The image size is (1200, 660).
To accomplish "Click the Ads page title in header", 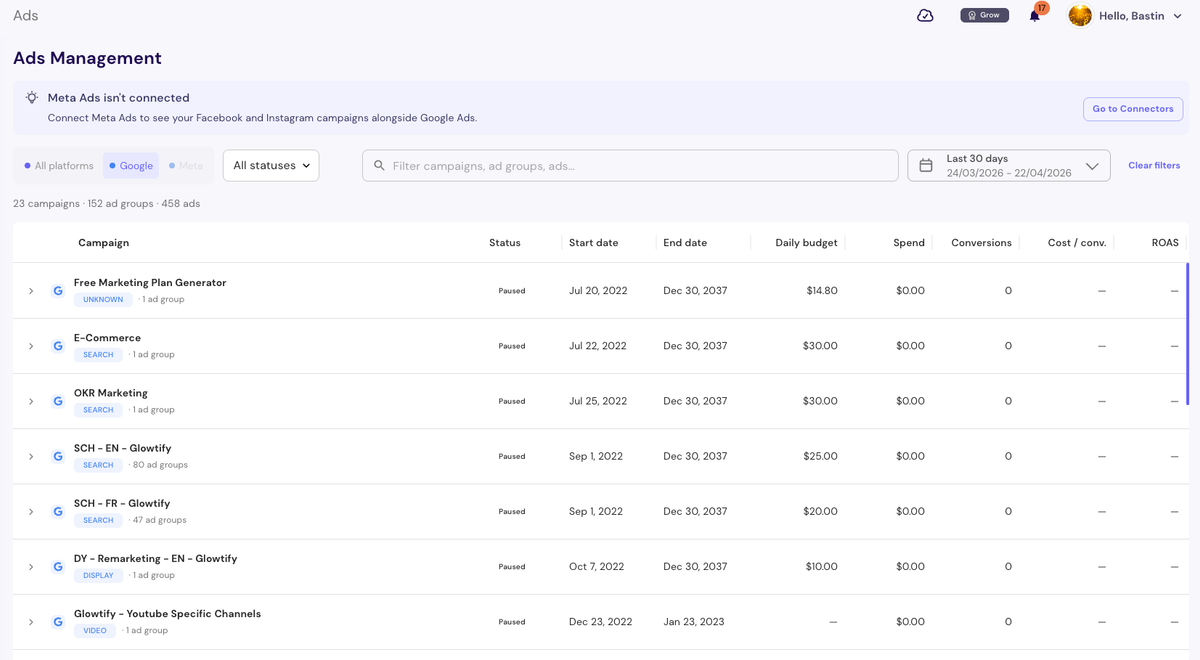I will coord(26,16).
